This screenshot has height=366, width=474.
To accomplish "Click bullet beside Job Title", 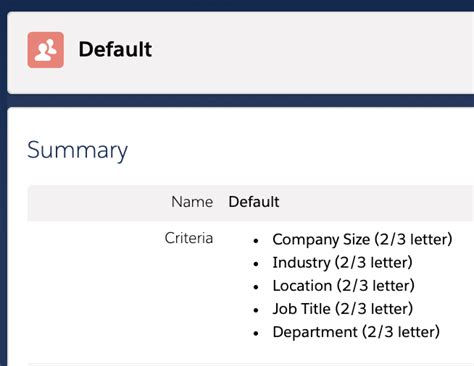I will point(256,310).
